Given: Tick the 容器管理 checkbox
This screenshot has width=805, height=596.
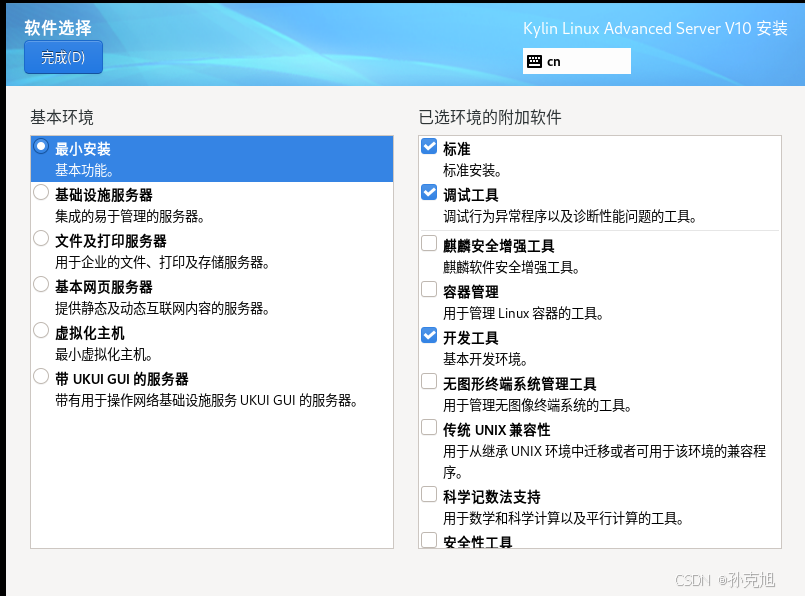Looking at the screenshot, I should pyautogui.click(x=429, y=289).
